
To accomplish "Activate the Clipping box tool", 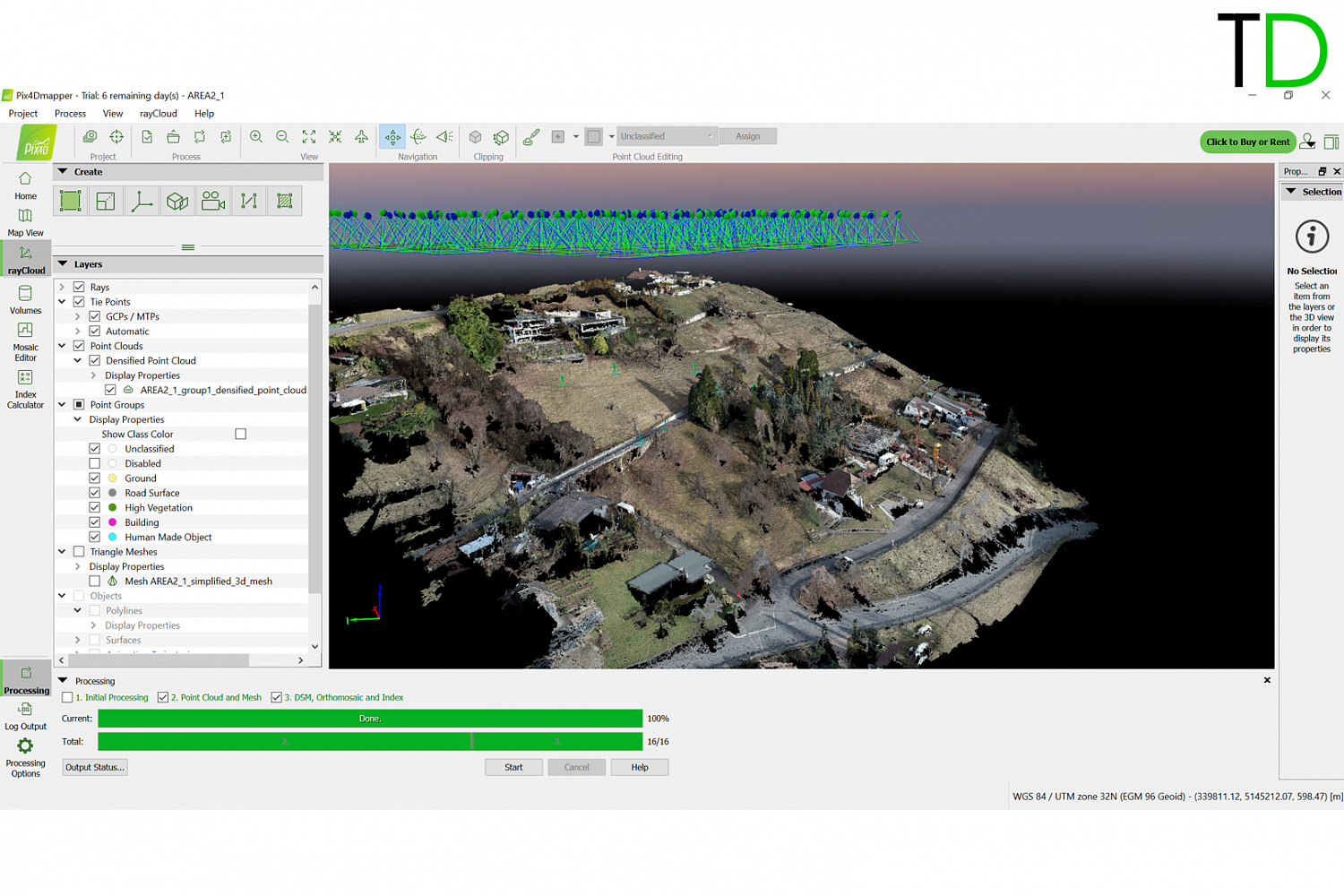I will 476,136.
